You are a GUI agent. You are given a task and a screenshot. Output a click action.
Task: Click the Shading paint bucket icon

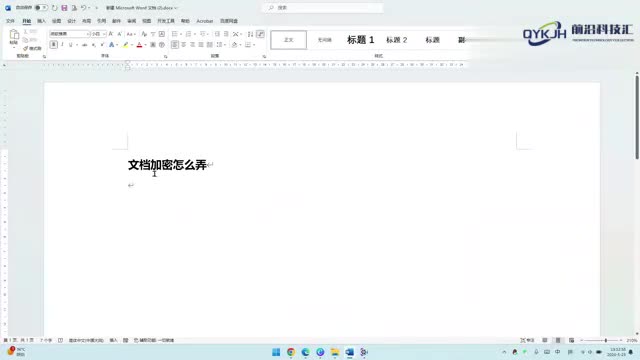point(234,44)
